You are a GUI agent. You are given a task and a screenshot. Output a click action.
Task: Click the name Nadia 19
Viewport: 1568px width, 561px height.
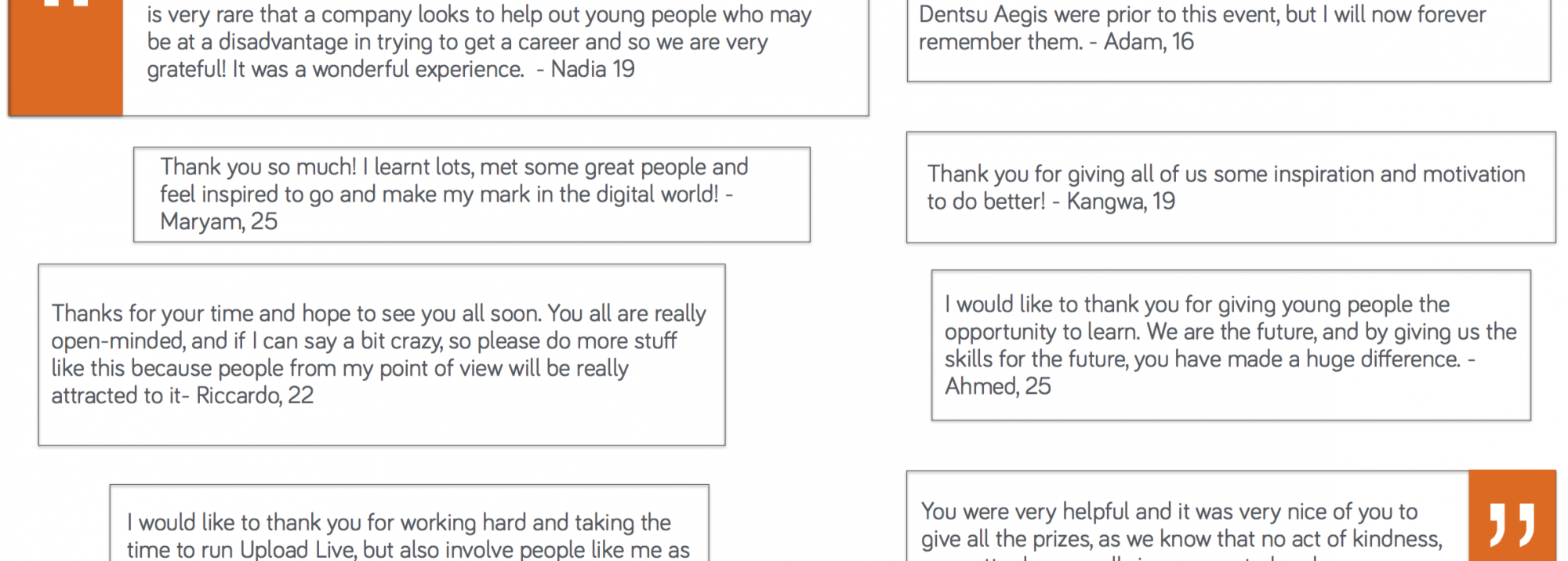coord(593,69)
